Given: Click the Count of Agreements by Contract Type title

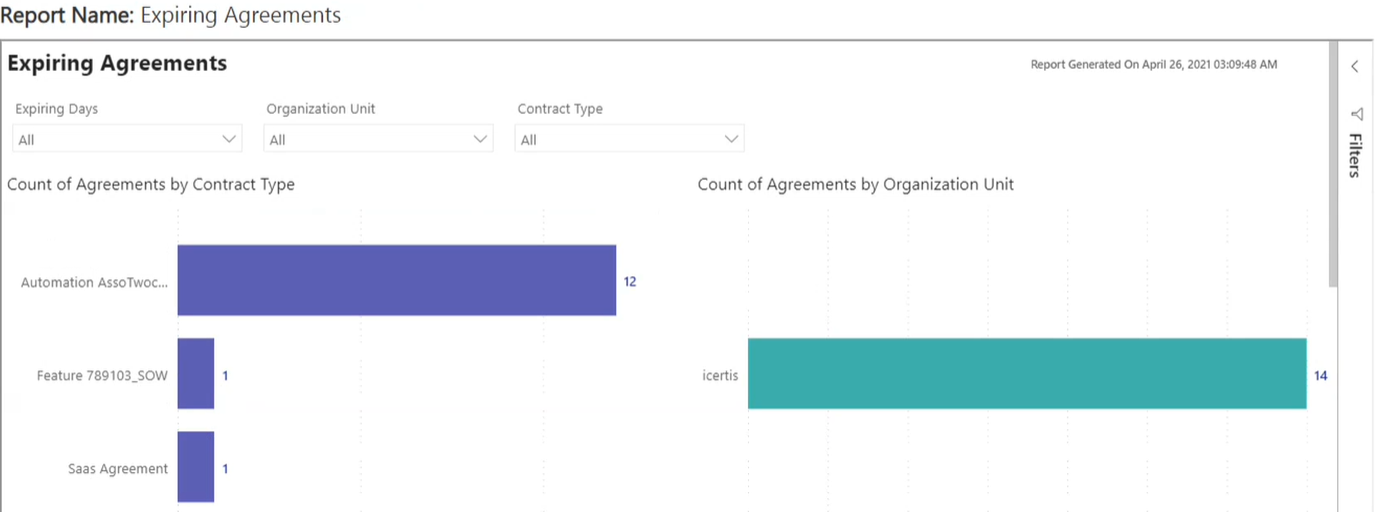Looking at the screenshot, I should 151,184.
